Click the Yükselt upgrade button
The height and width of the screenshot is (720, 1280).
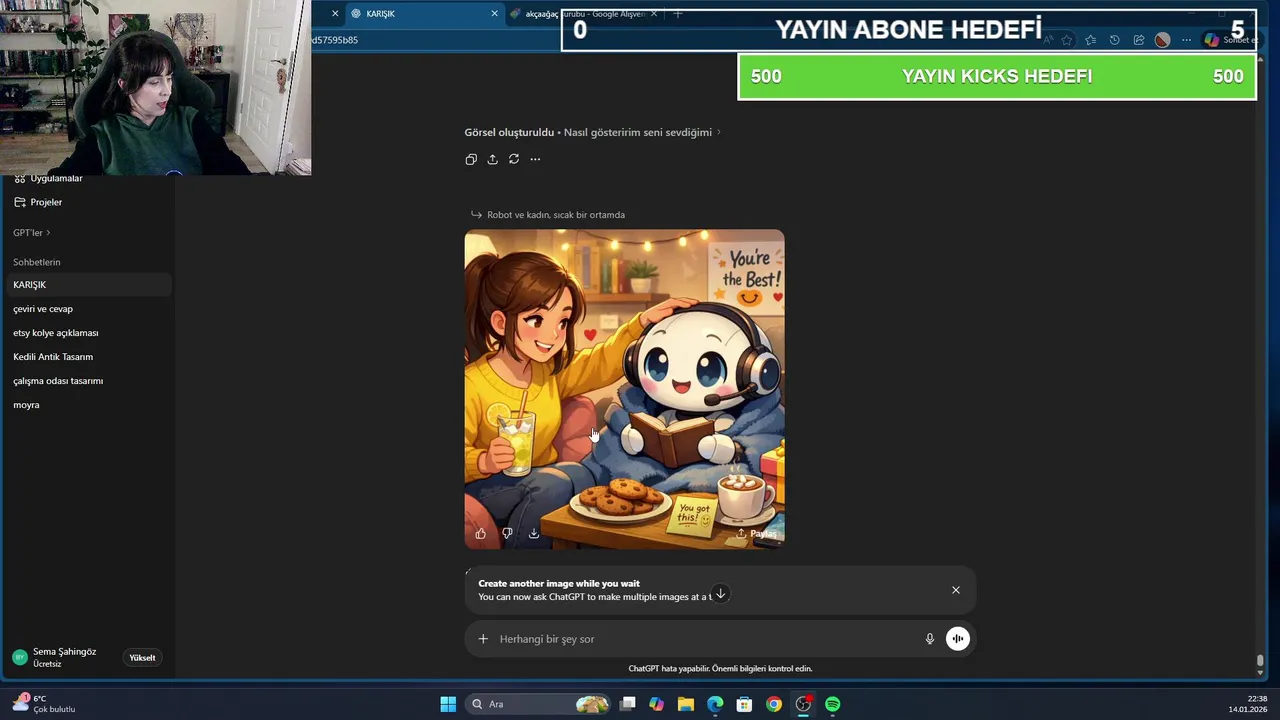point(142,658)
